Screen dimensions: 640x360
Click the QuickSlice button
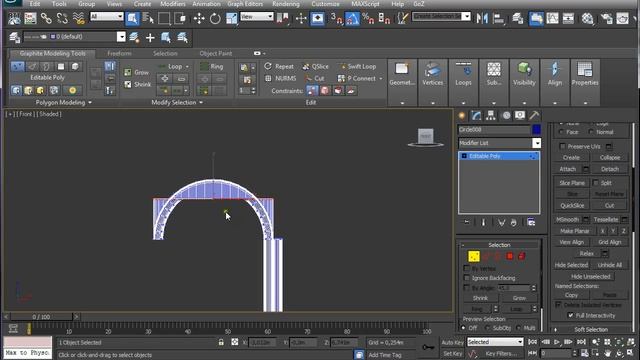[x=572, y=205]
